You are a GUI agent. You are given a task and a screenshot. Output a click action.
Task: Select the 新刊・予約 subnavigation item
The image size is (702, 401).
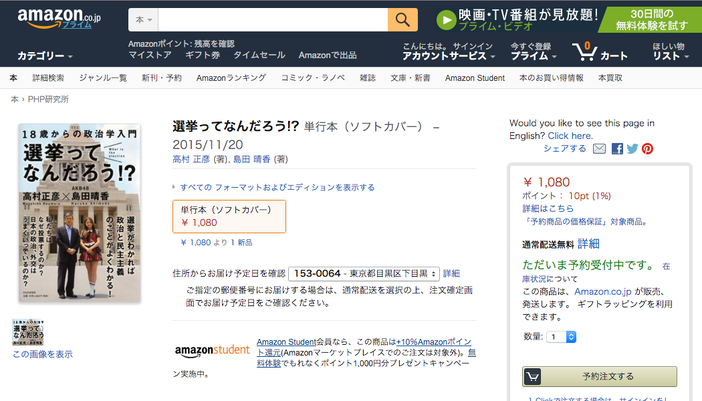click(x=162, y=78)
